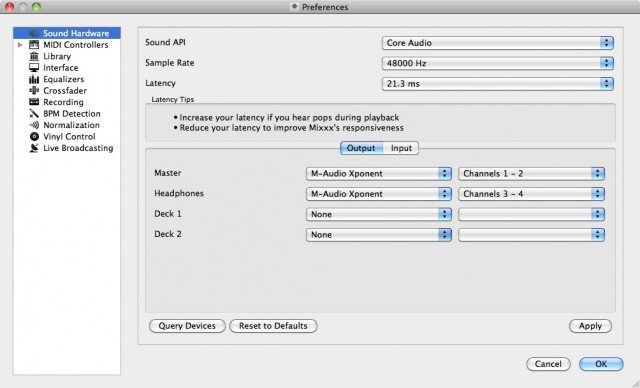Click the Recording cassette icon

[x=34, y=102]
